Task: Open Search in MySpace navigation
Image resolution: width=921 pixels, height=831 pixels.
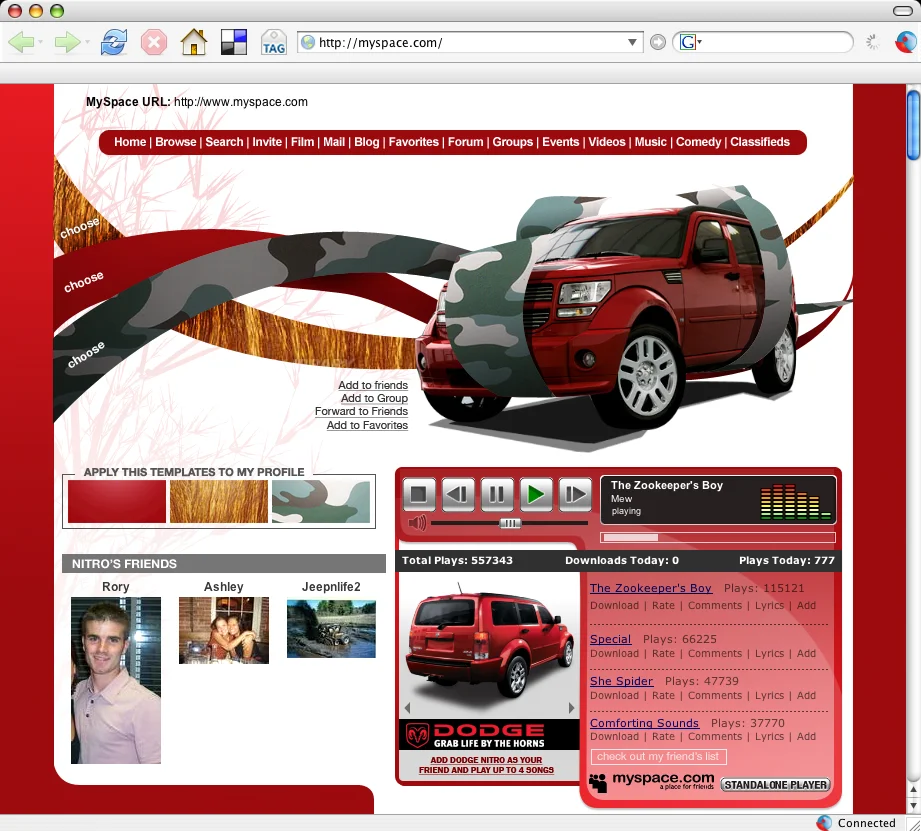Action: [224, 142]
